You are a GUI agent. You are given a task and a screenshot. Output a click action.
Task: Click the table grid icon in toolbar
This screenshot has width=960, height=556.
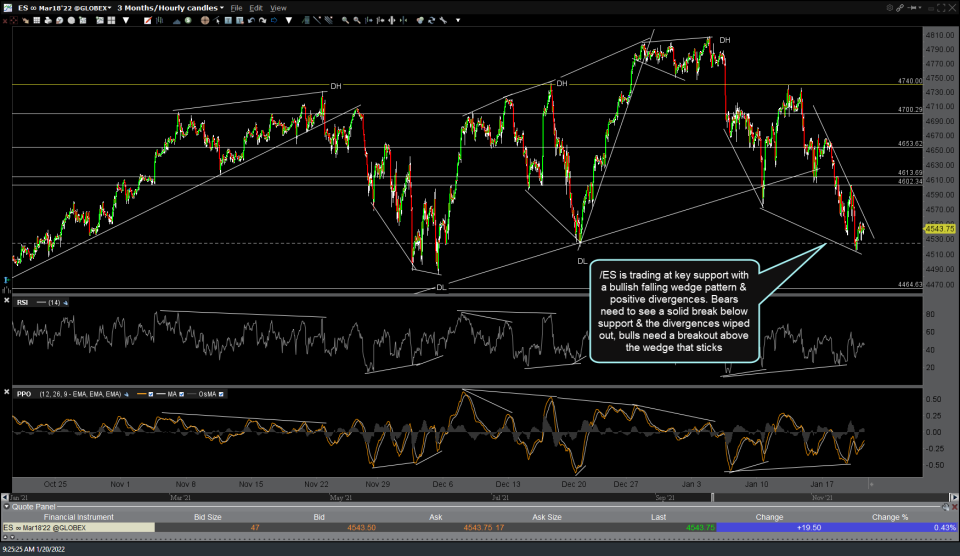(37, 20)
